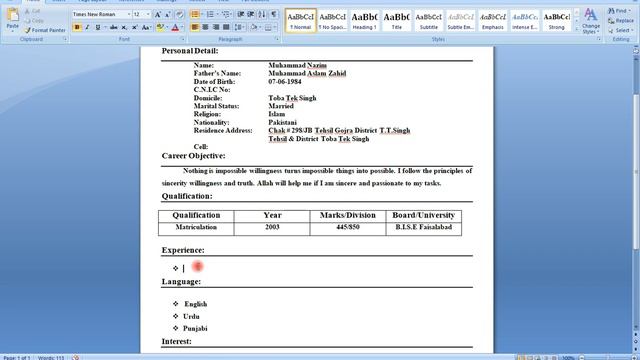Click the Numbering list icon

pos(210,15)
